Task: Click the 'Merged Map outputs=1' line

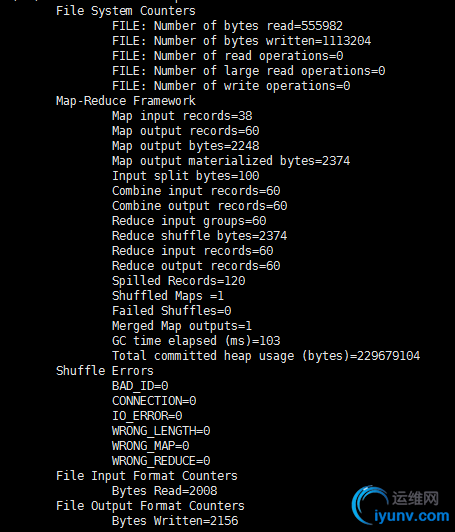Action: (x=182, y=326)
